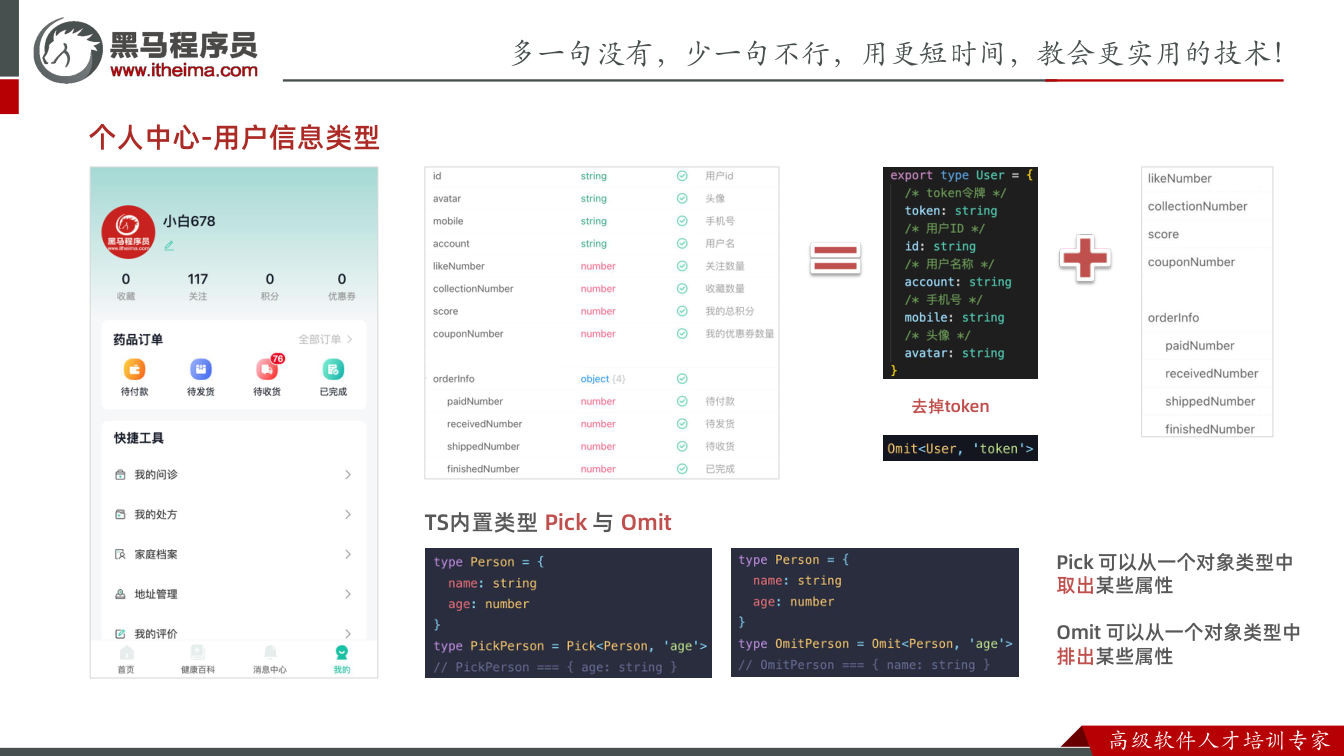Expand the 我的评价 row chevron

[x=348, y=634]
